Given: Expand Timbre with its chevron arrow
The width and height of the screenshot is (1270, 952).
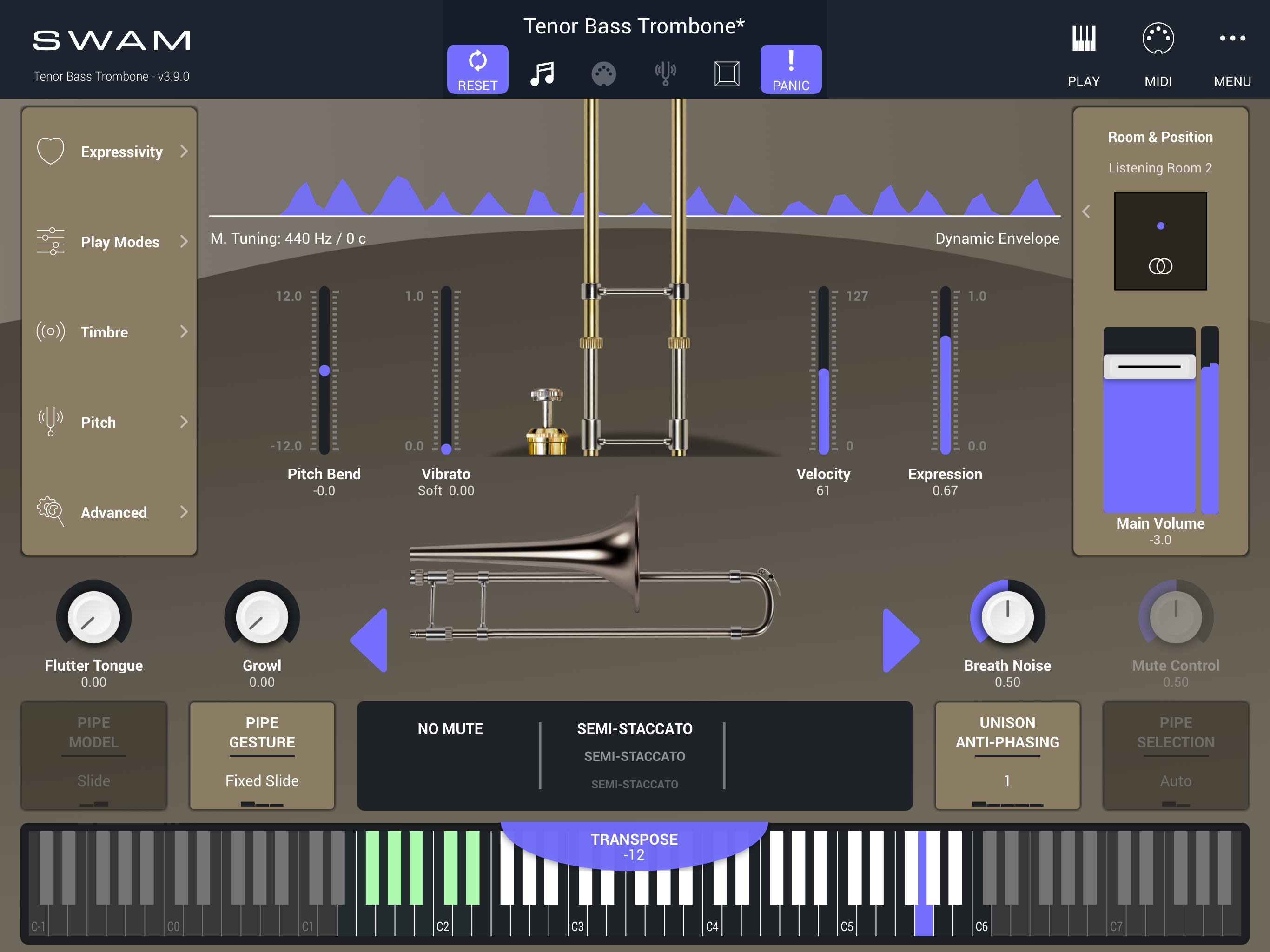Looking at the screenshot, I should click(184, 331).
